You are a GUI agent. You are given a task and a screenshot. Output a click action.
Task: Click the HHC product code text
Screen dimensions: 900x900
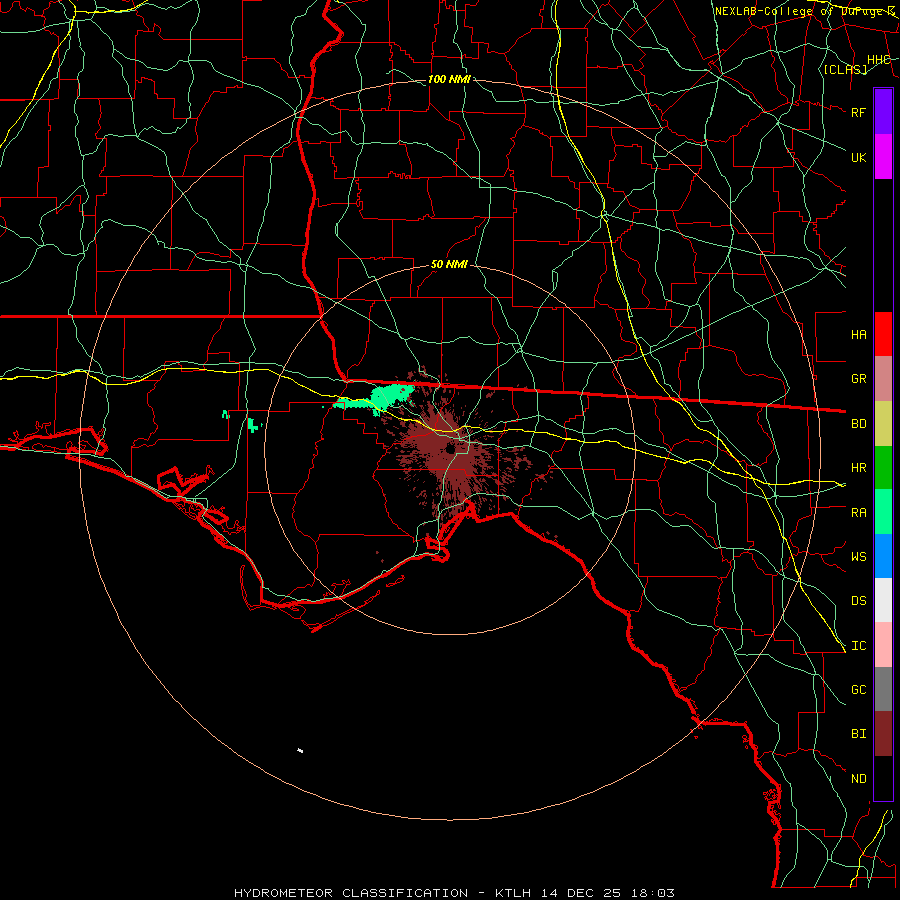(879, 60)
